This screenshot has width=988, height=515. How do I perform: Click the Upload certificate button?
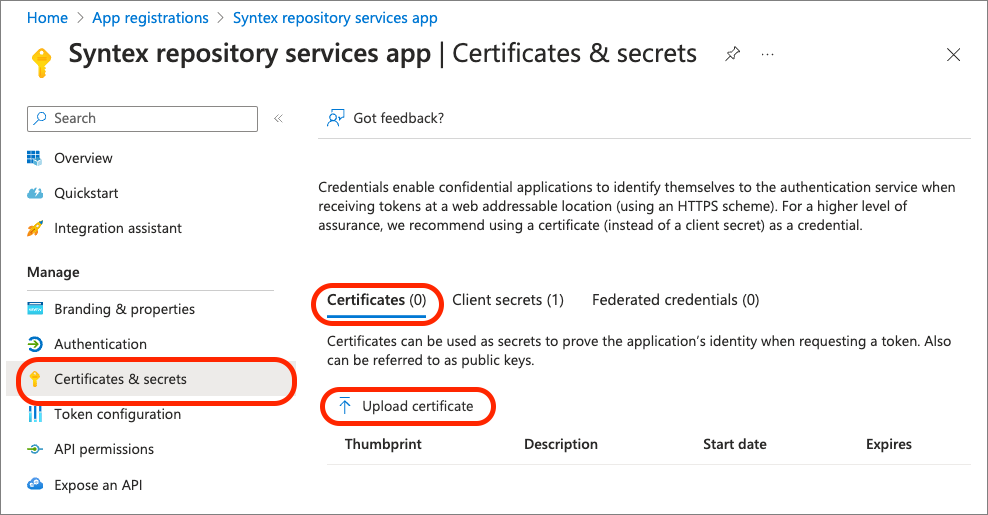(x=406, y=407)
